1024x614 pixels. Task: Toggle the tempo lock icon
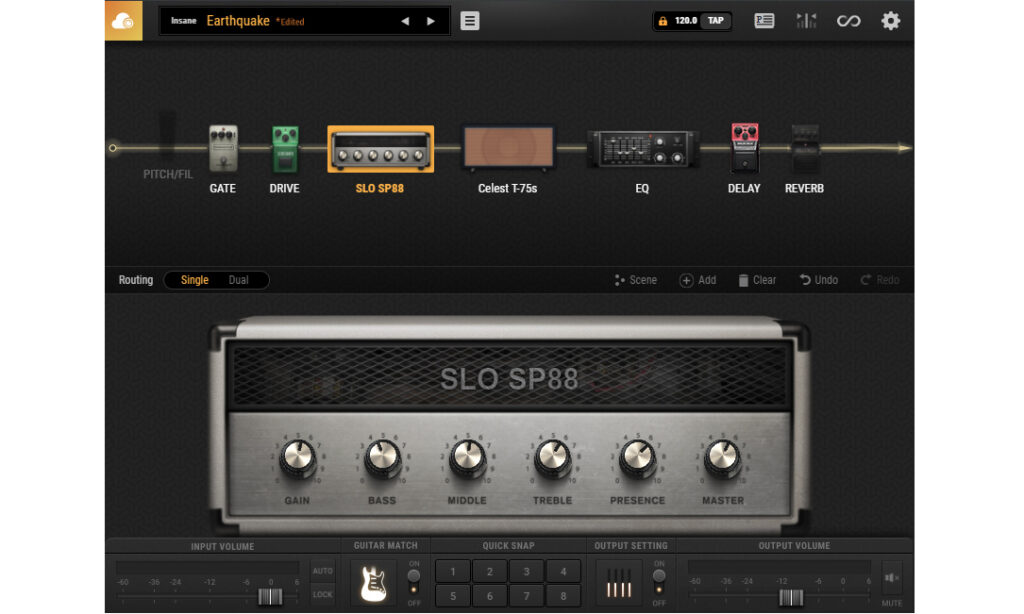click(663, 21)
